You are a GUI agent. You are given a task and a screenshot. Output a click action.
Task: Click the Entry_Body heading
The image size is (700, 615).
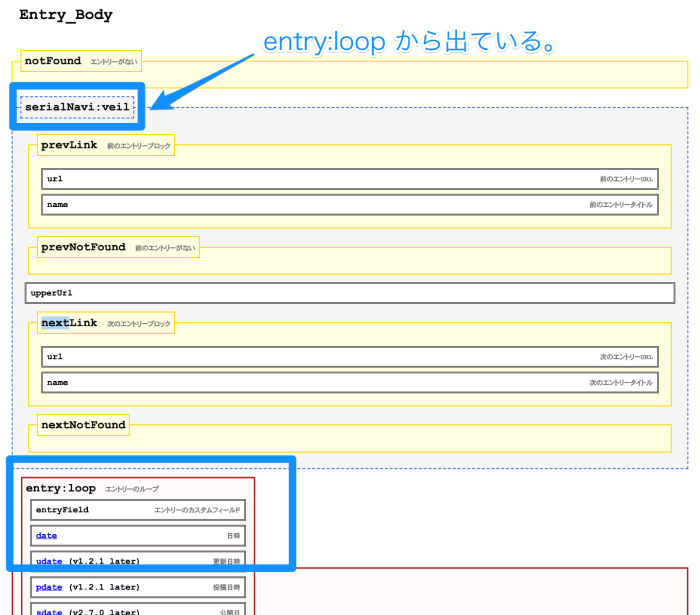(x=66, y=15)
